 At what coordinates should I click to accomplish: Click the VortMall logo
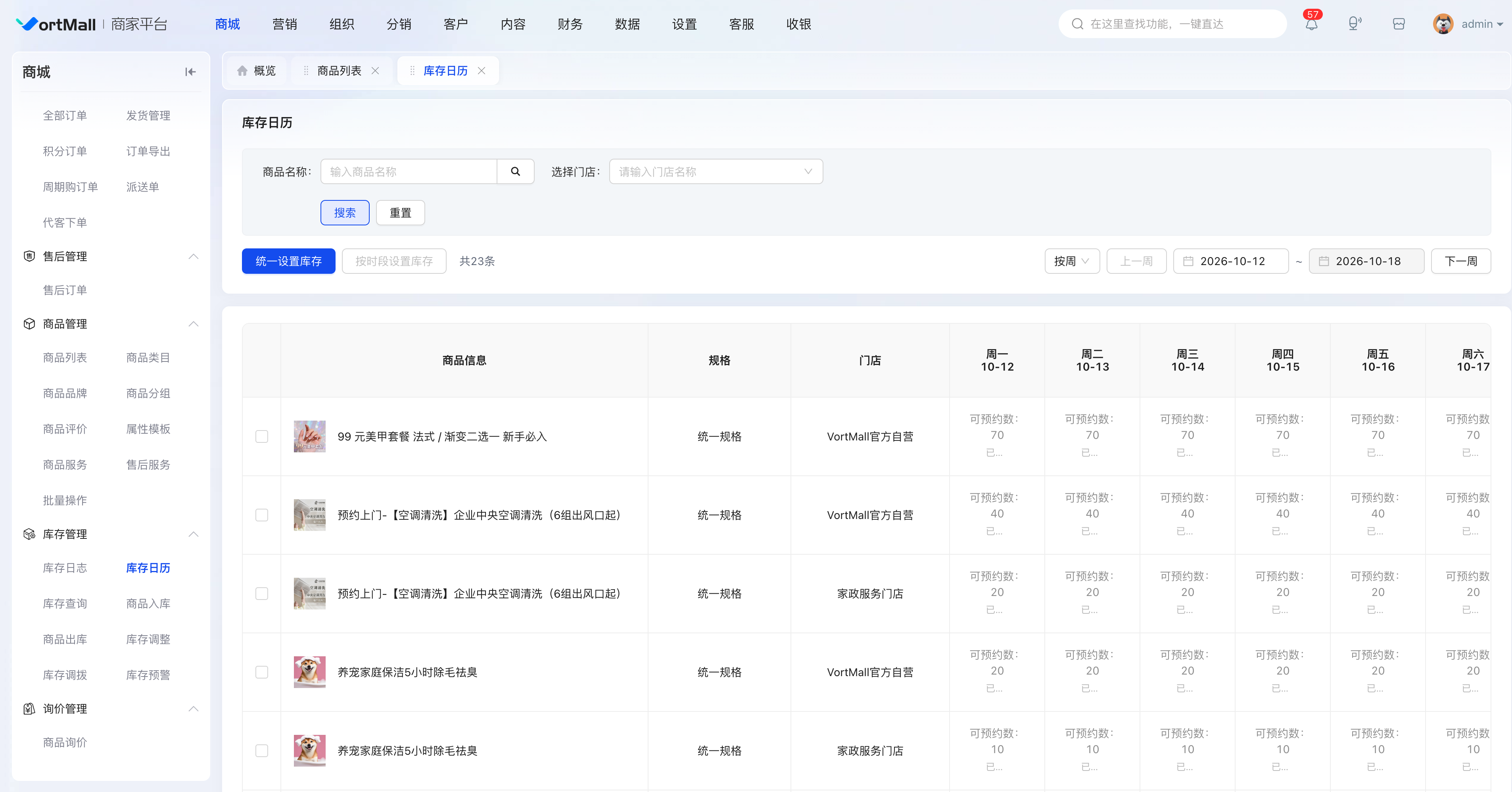click(55, 24)
